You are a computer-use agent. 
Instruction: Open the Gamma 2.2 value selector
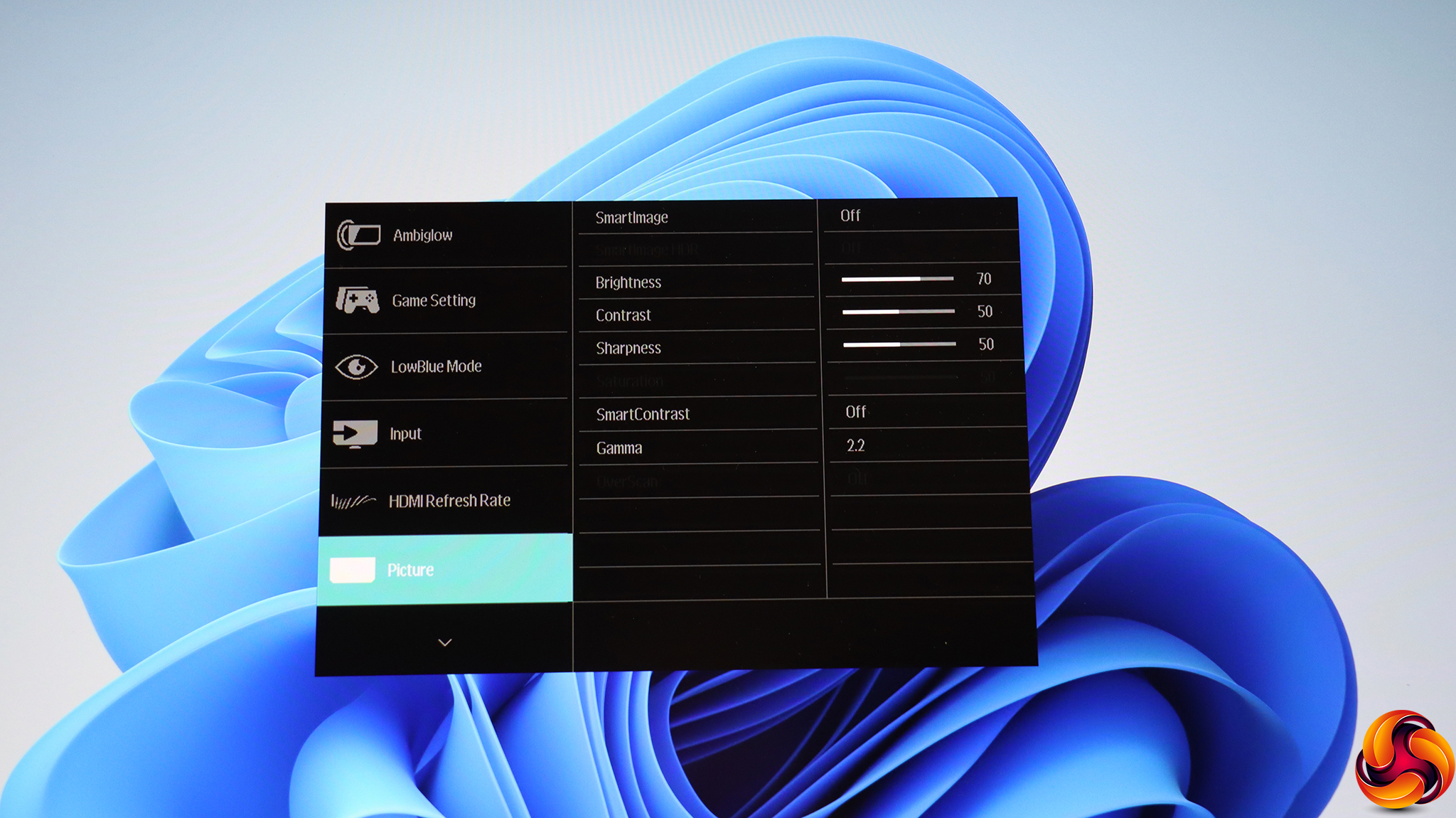tap(855, 446)
